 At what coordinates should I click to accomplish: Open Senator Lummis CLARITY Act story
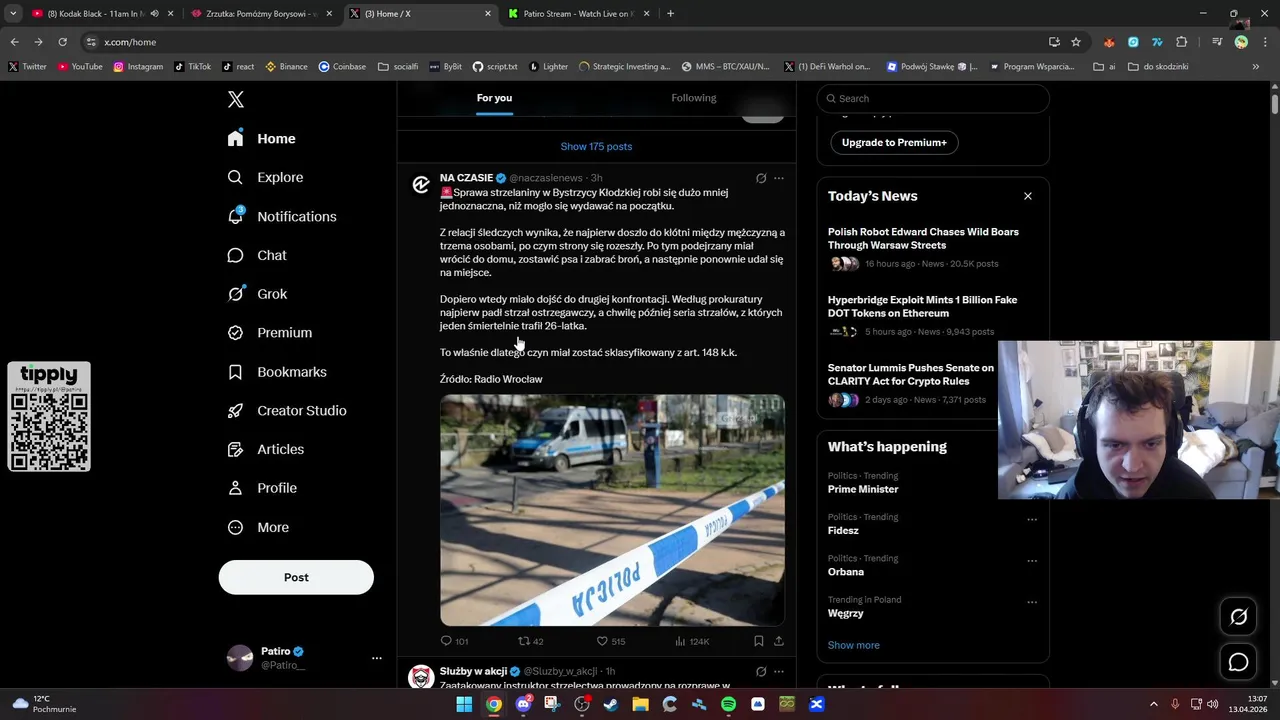click(911, 382)
